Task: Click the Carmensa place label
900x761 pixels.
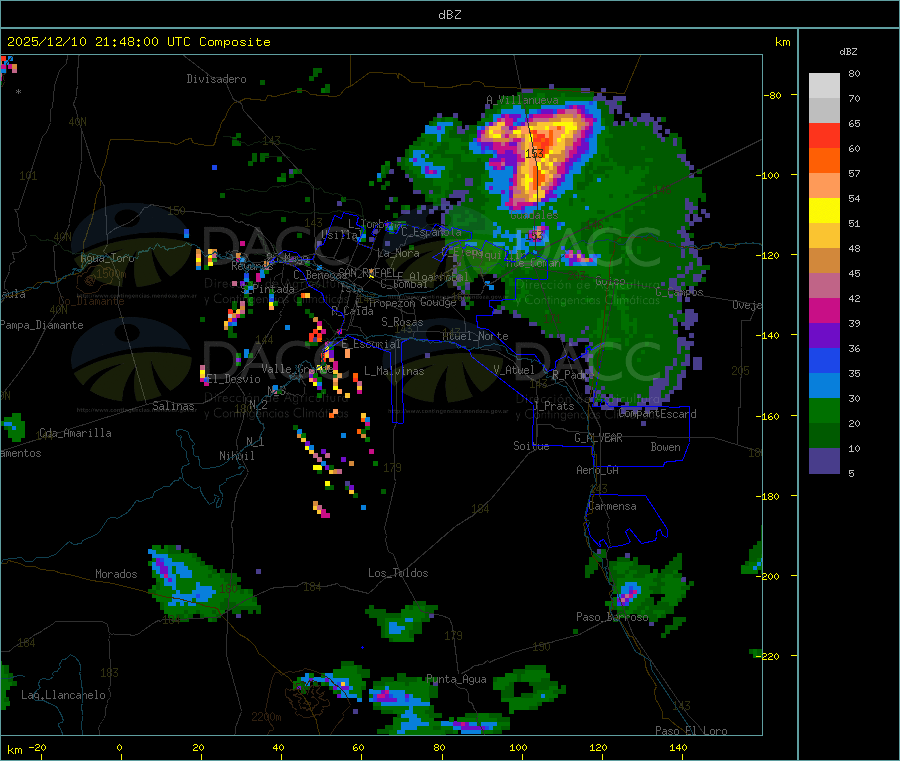Action: (x=612, y=506)
